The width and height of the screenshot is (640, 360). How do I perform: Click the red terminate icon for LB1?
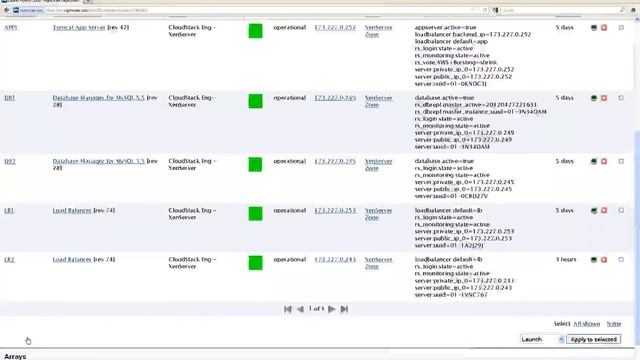[x=604, y=211]
